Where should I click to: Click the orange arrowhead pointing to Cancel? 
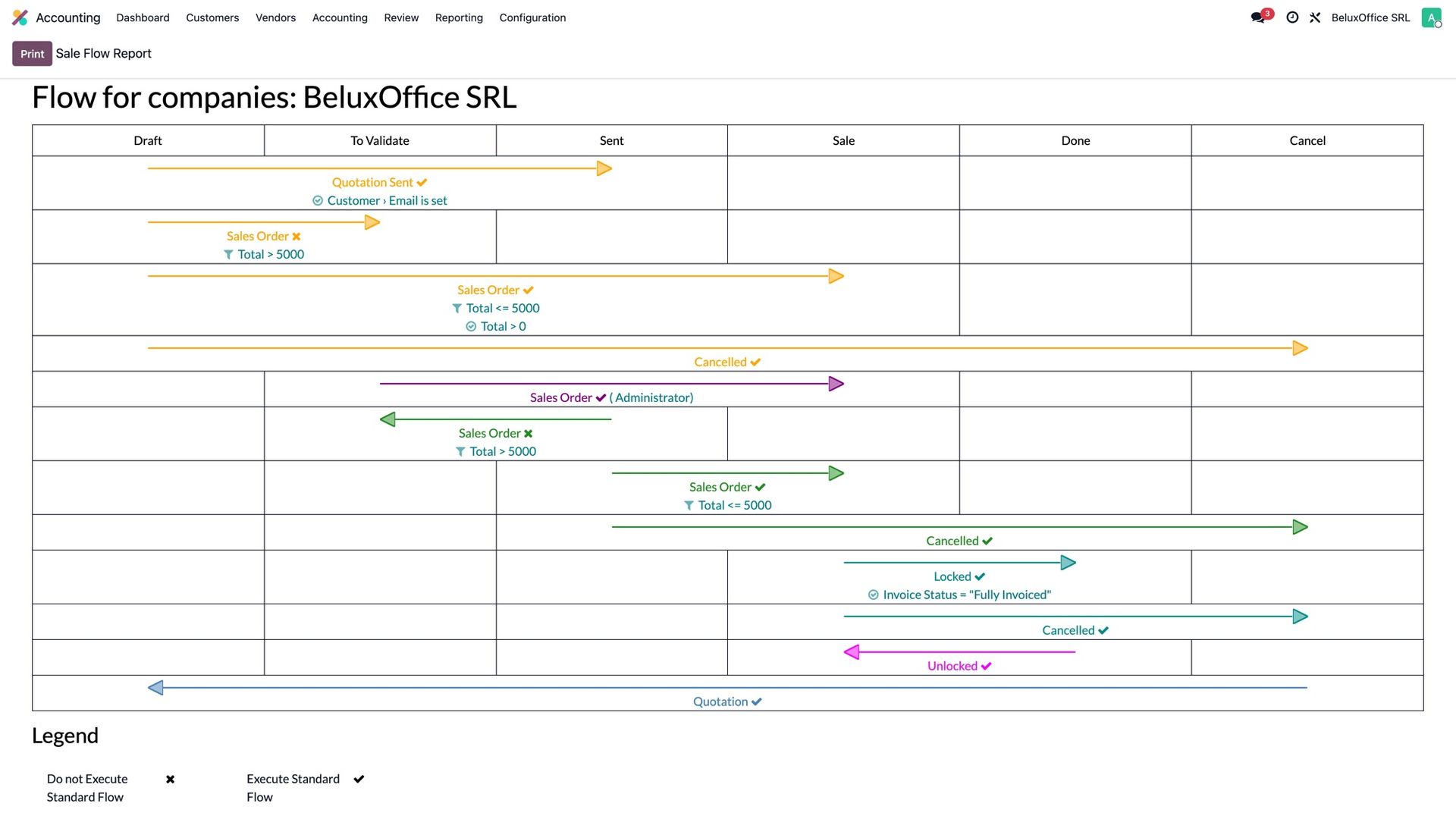click(x=1300, y=348)
